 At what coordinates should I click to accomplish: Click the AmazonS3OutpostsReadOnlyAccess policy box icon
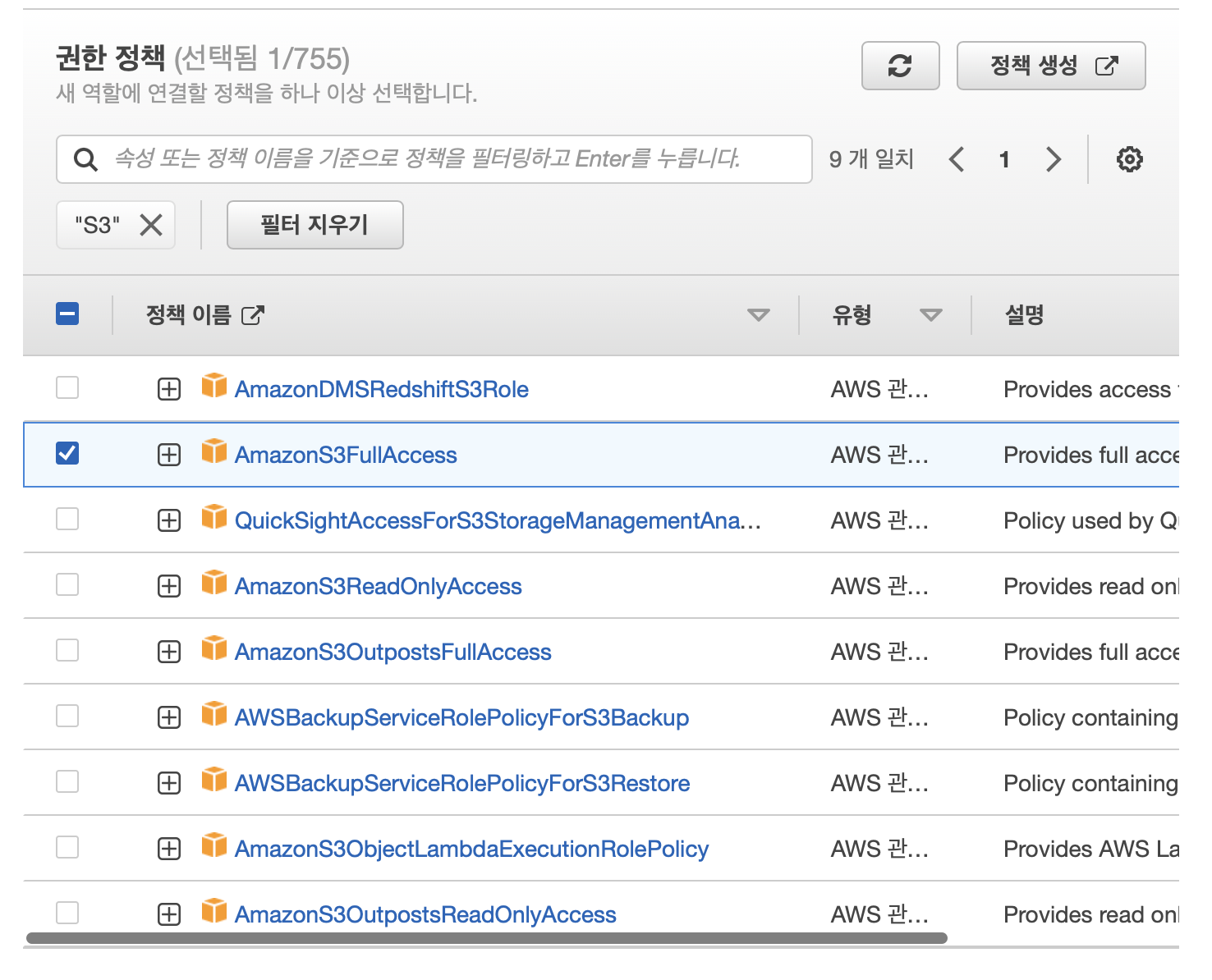(x=214, y=910)
